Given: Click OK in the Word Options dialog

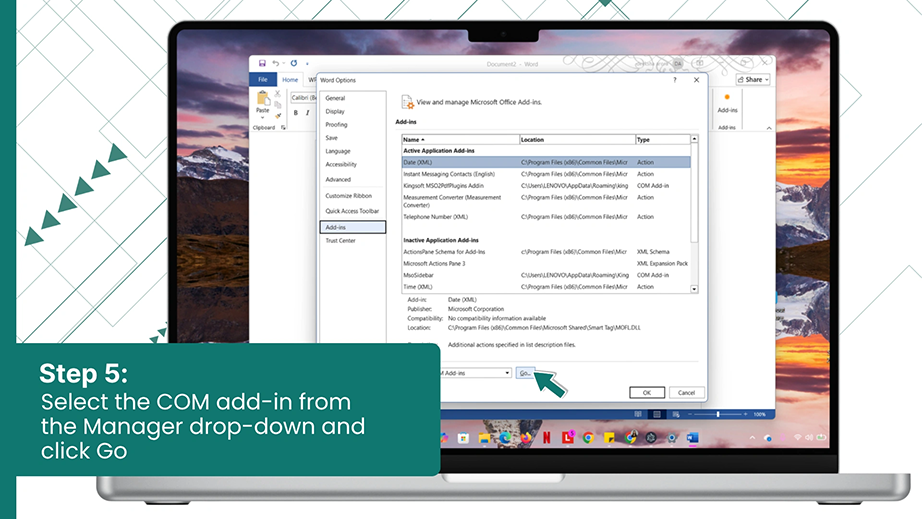Looking at the screenshot, I should 647,393.
